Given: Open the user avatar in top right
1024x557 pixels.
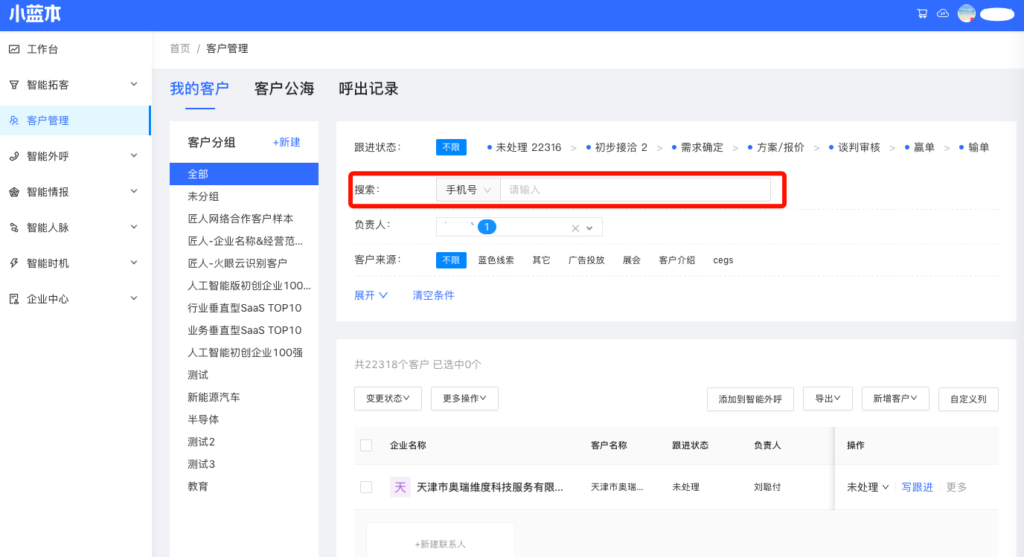Looking at the screenshot, I should 966,14.
